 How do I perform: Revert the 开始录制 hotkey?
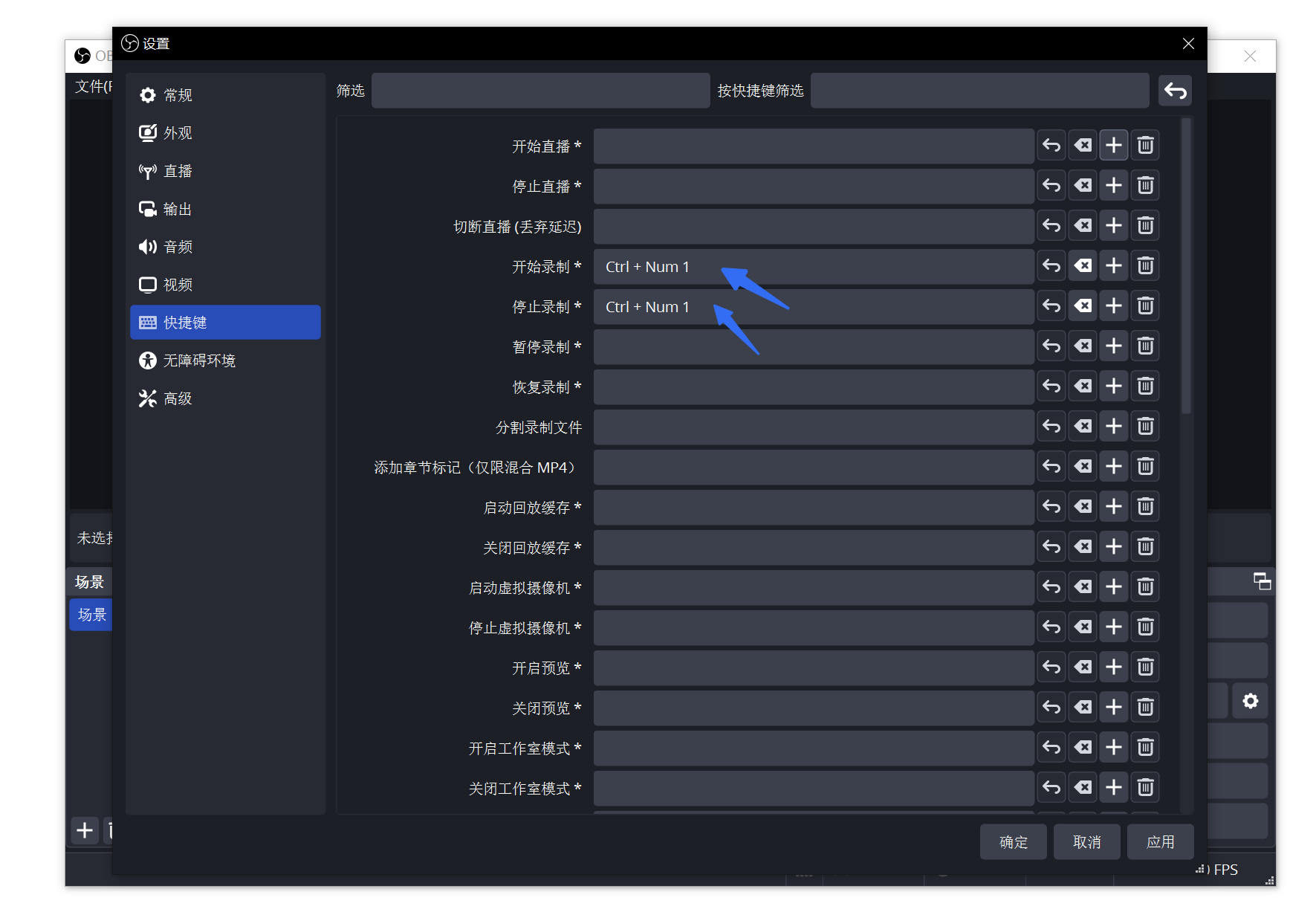[1051, 266]
